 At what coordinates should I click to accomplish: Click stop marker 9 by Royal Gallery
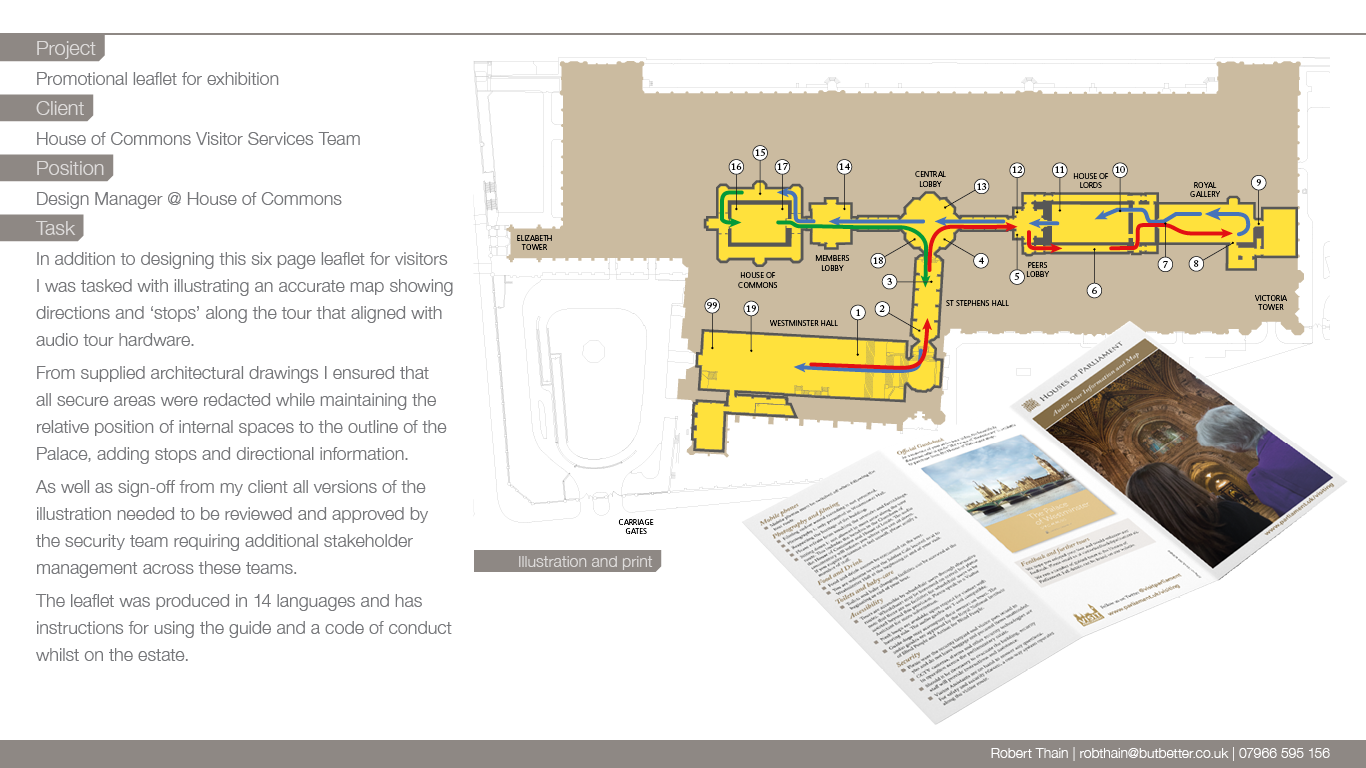pyautogui.click(x=1258, y=182)
